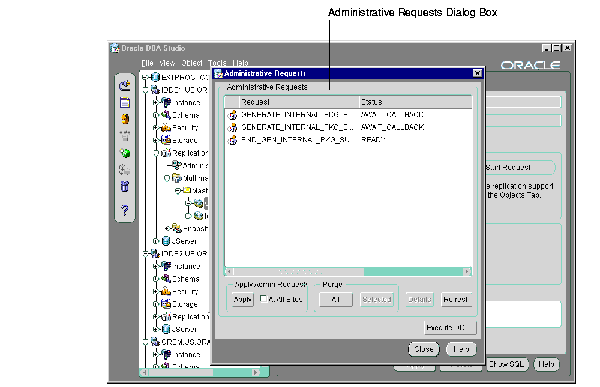Viewport: 600px width, 387px height.
Task: Click Apply in the Apply Admin Requests group
Action: point(243,299)
